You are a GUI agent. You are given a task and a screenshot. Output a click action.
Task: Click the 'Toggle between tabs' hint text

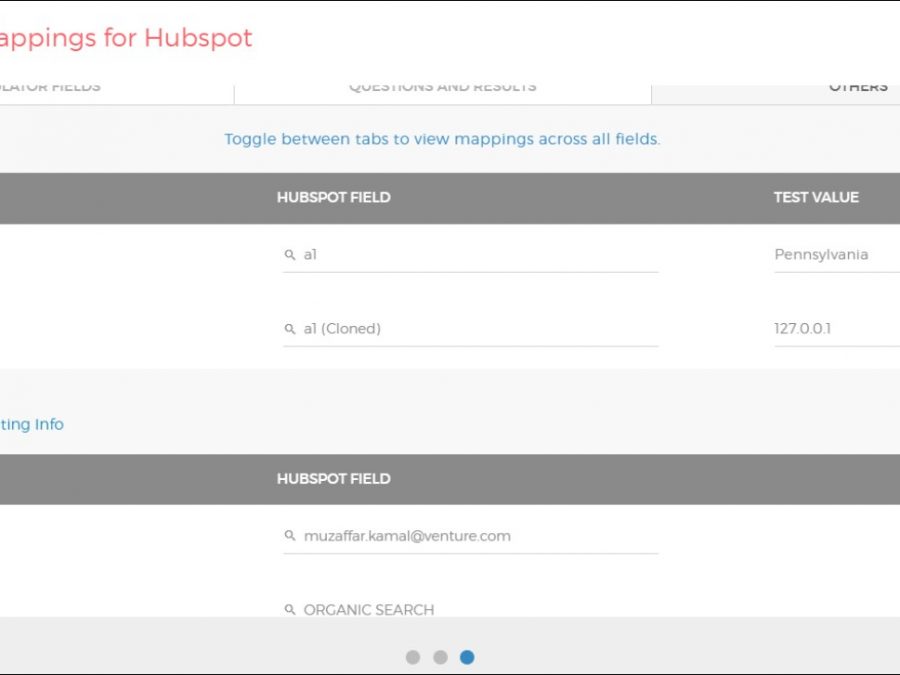(441, 139)
